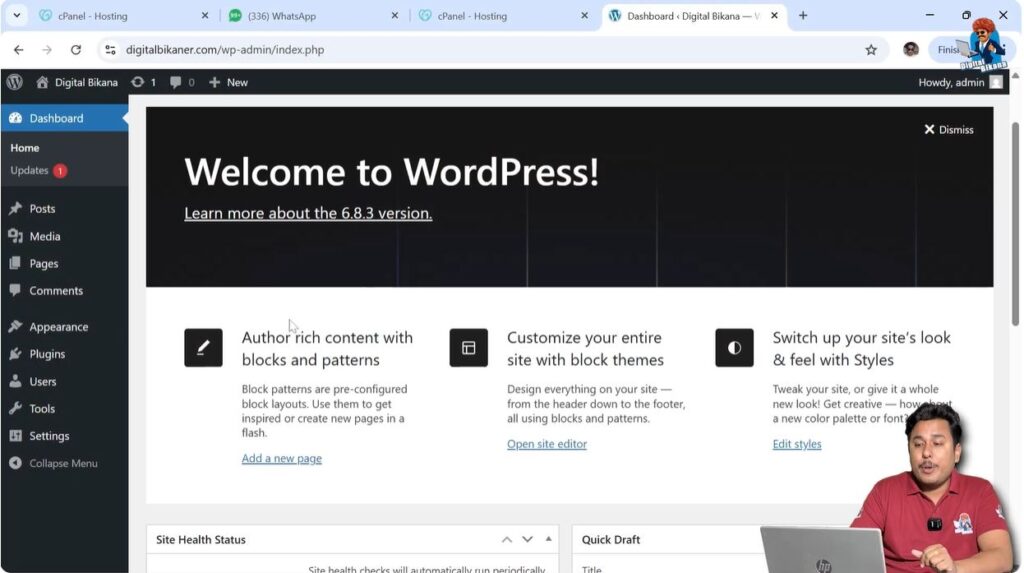Click the pencil icon for authoring content
Viewport: 1024px width, 573px height.
click(x=203, y=348)
